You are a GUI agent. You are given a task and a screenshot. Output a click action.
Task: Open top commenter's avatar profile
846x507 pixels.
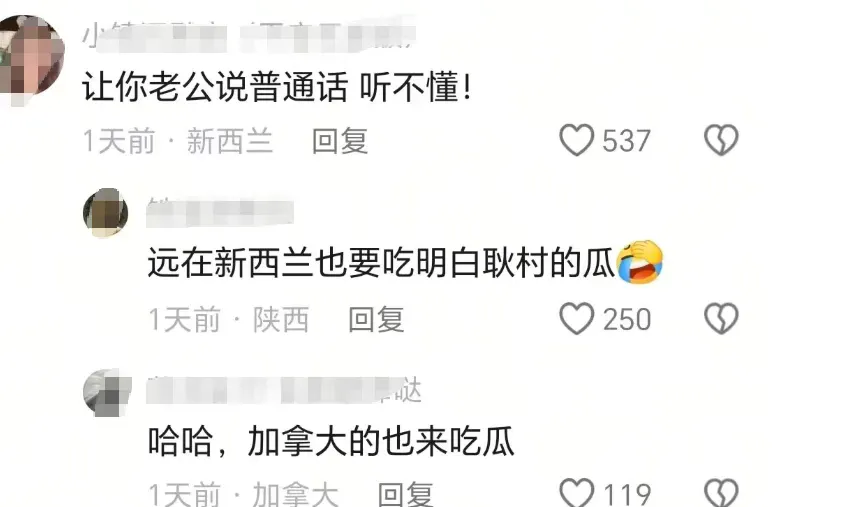pyautogui.click(x=30, y=58)
